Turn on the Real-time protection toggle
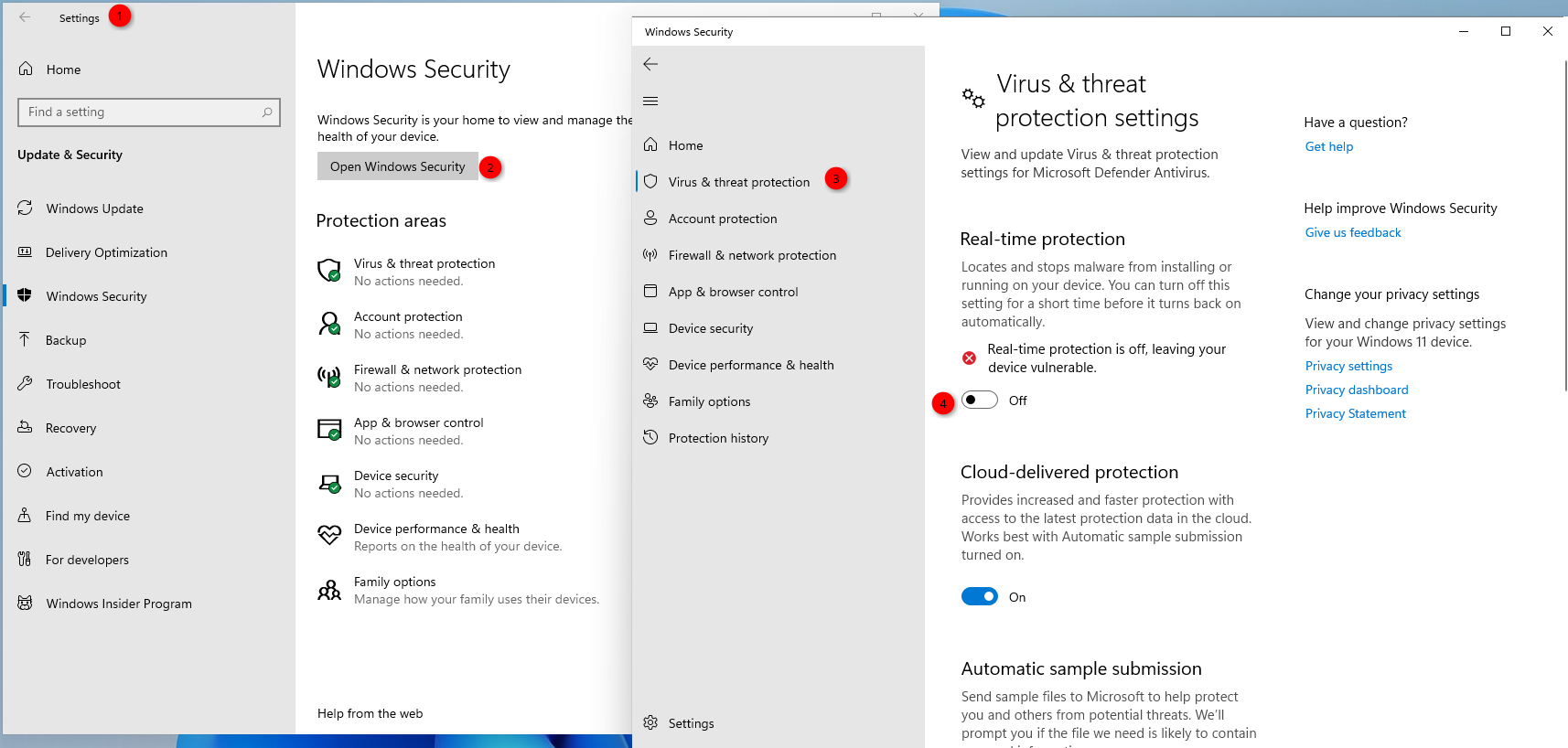The width and height of the screenshot is (1568, 748). pyautogui.click(x=979, y=401)
